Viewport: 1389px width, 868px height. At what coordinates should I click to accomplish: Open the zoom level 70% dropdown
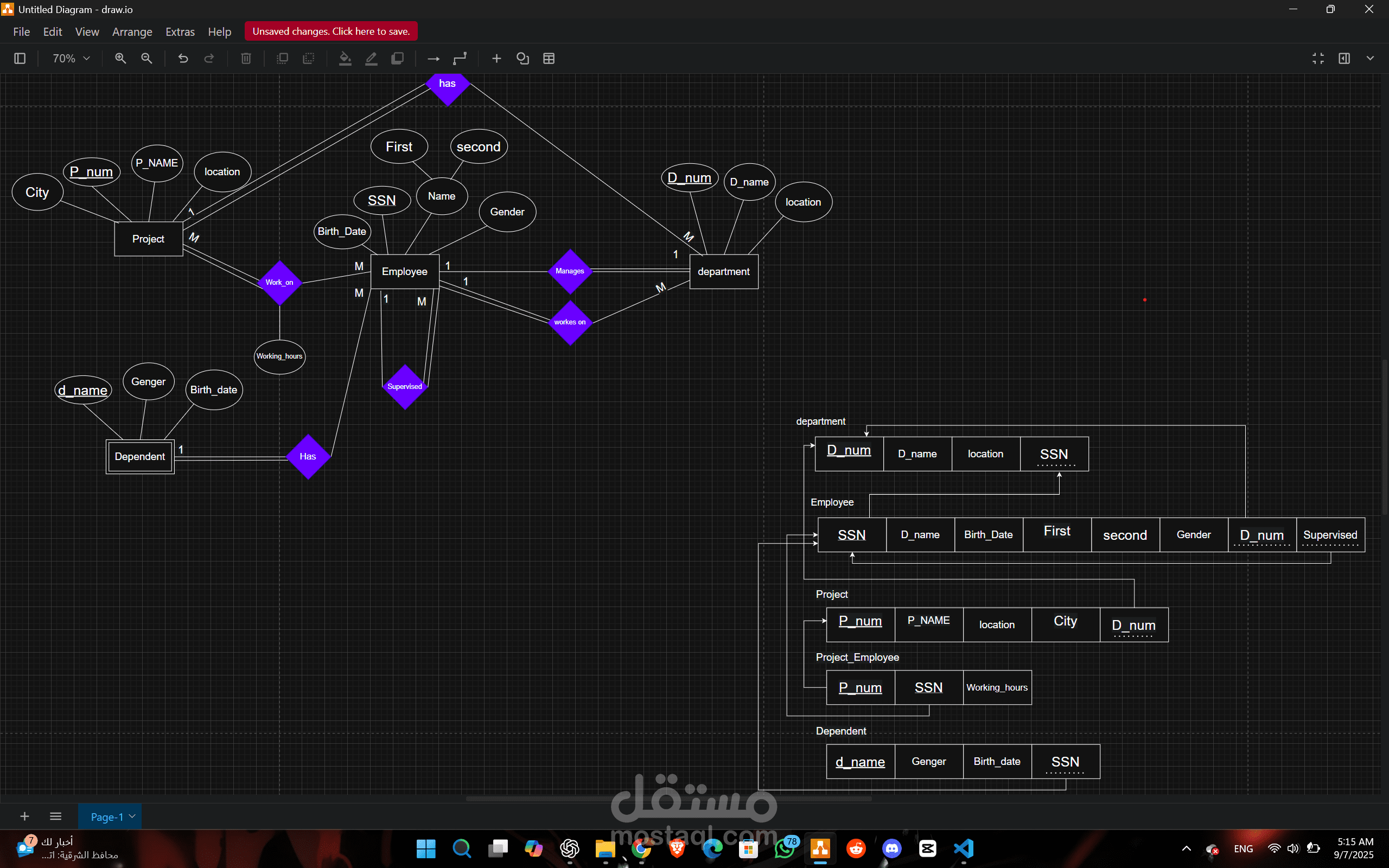71,59
